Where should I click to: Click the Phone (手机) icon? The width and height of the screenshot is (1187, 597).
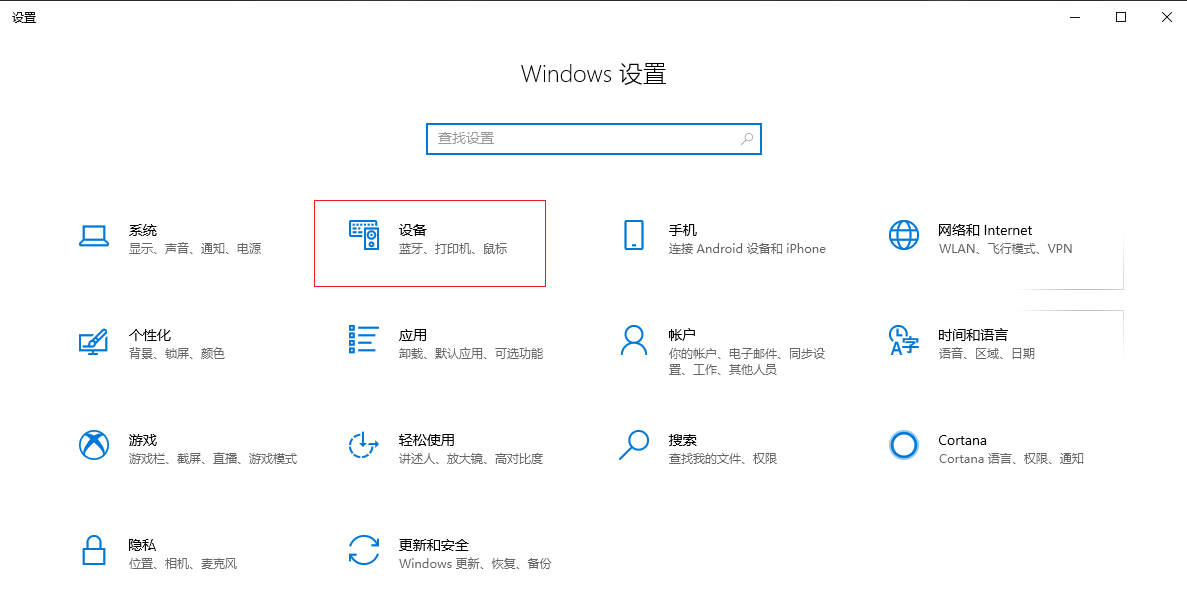tap(633, 236)
